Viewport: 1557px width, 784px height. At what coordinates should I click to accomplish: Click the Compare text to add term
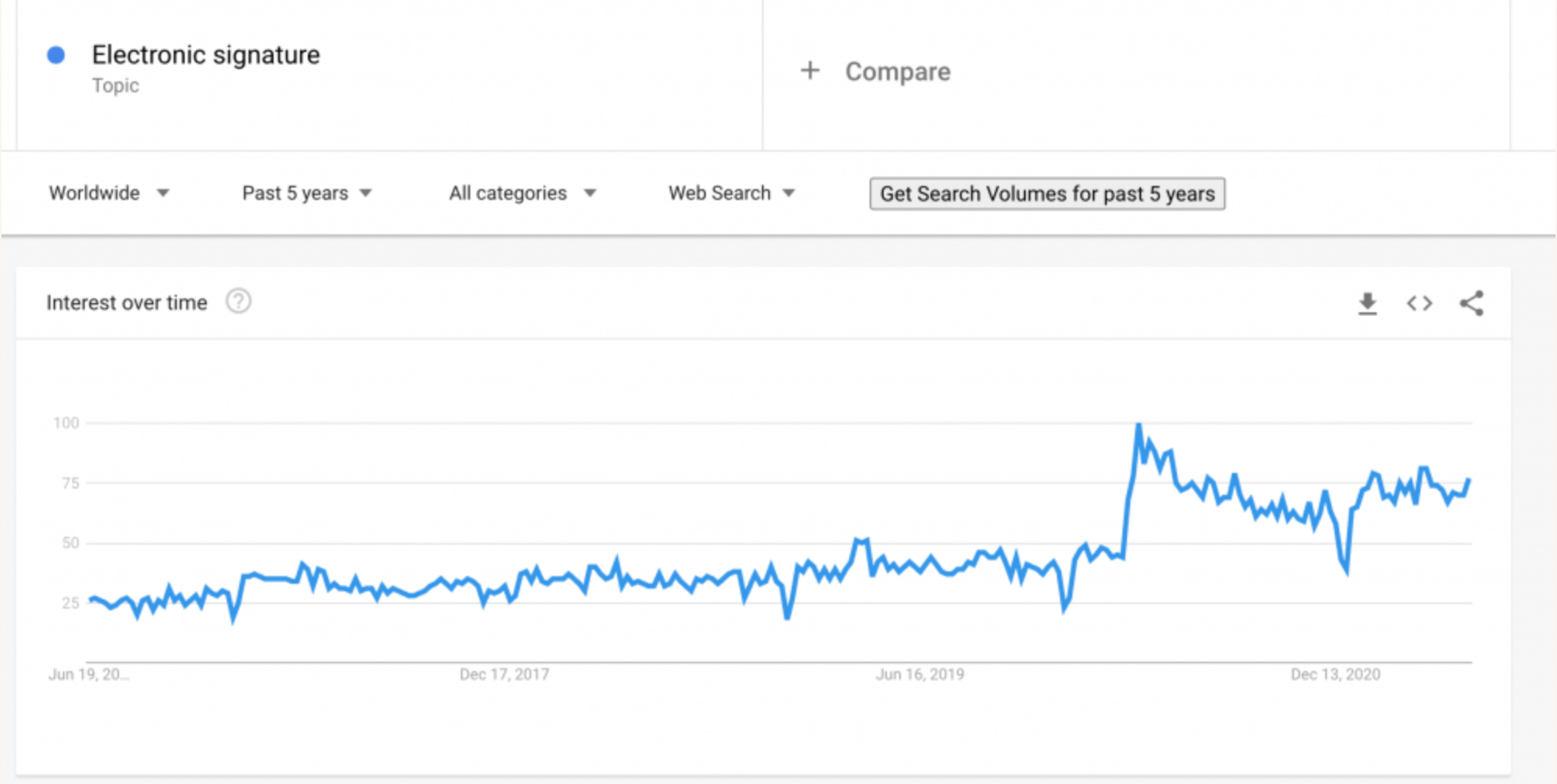click(x=898, y=72)
